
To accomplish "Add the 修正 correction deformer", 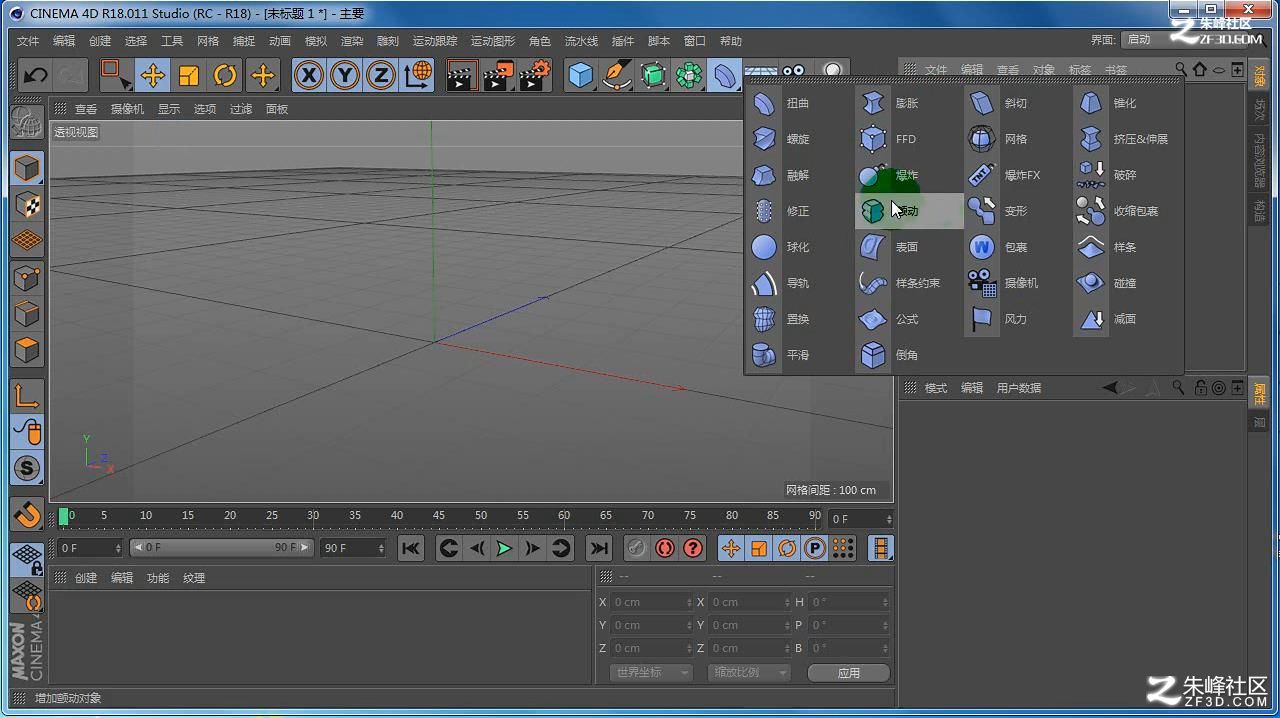I will pyautogui.click(x=782, y=211).
